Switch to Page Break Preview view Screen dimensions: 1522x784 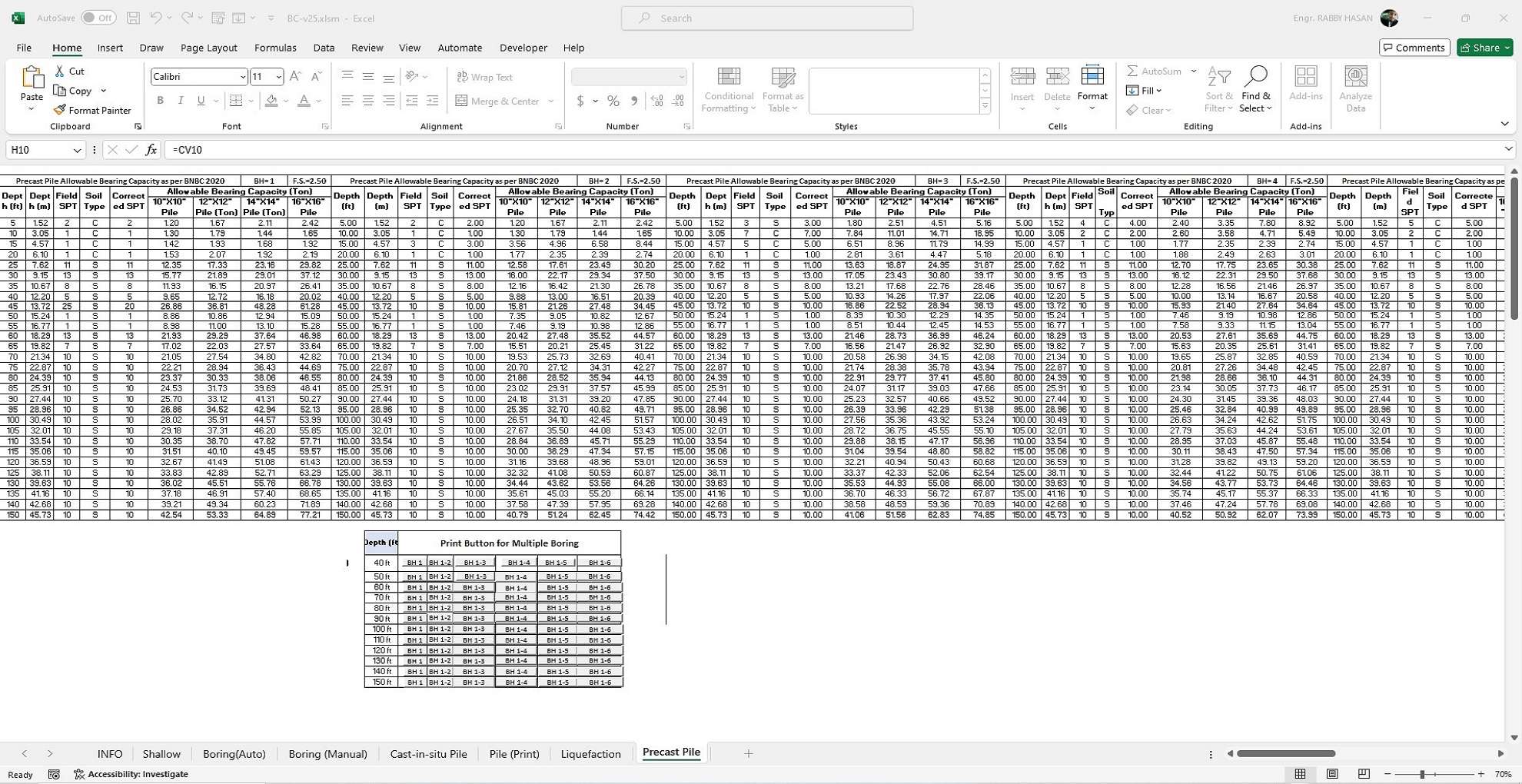coord(1364,774)
